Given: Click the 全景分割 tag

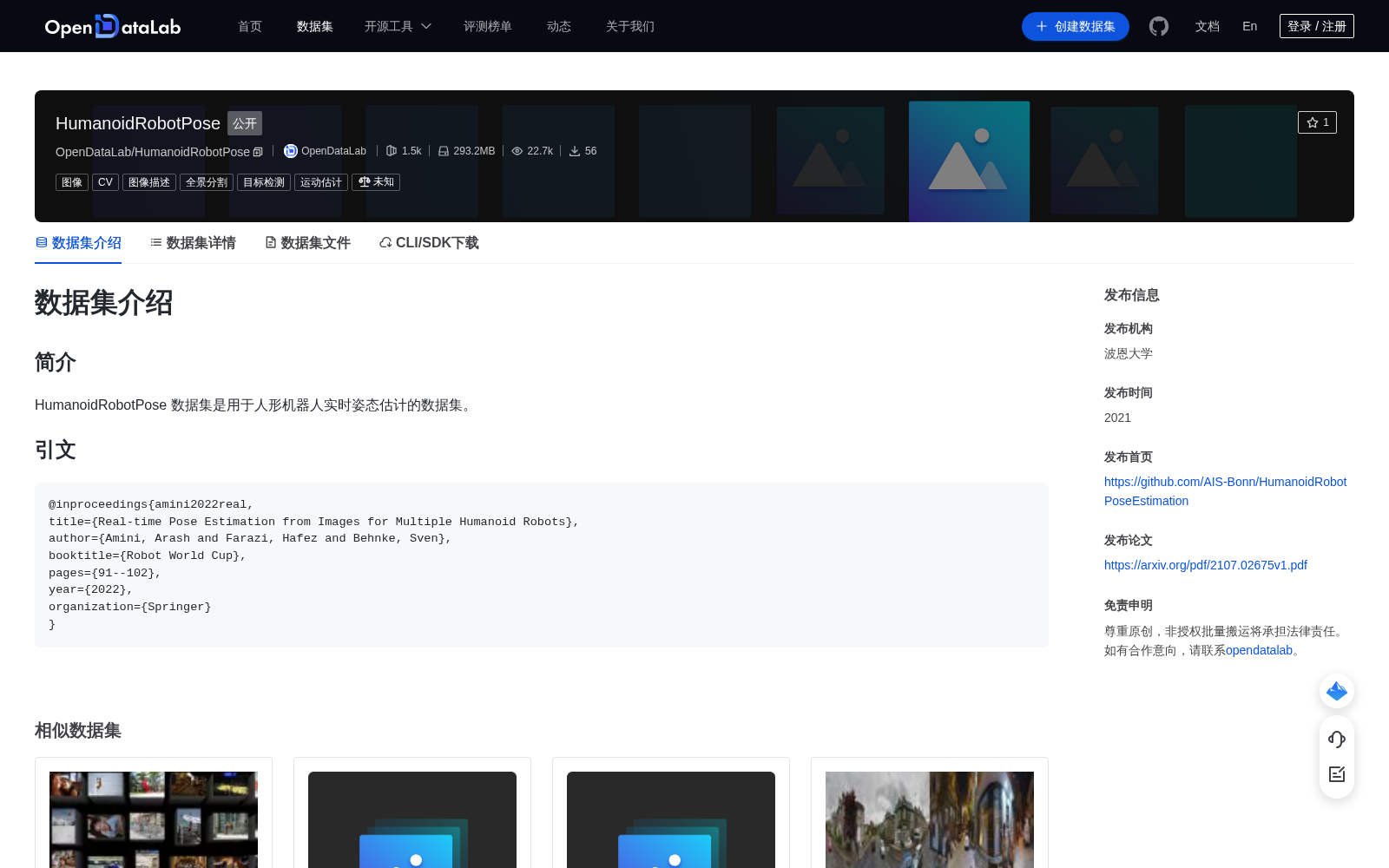Looking at the screenshot, I should pyautogui.click(x=207, y=182).
